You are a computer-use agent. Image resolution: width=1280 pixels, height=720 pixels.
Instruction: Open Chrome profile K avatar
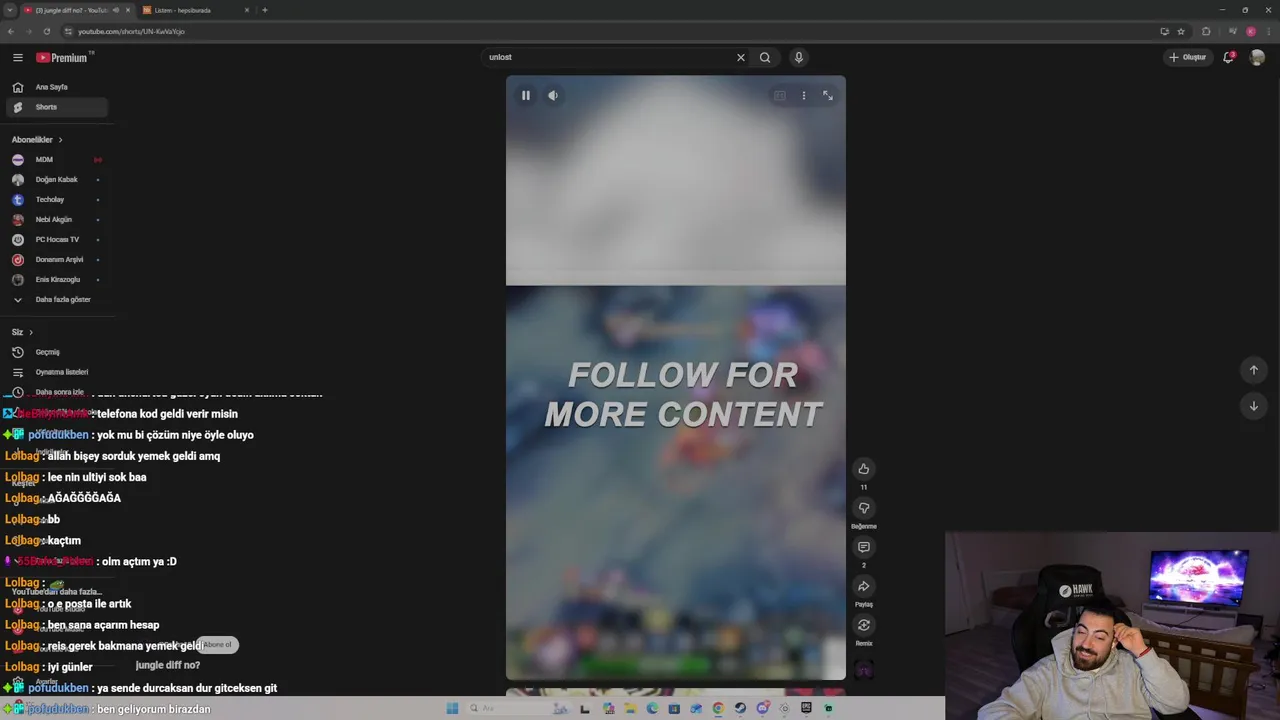coord(1251,31)
